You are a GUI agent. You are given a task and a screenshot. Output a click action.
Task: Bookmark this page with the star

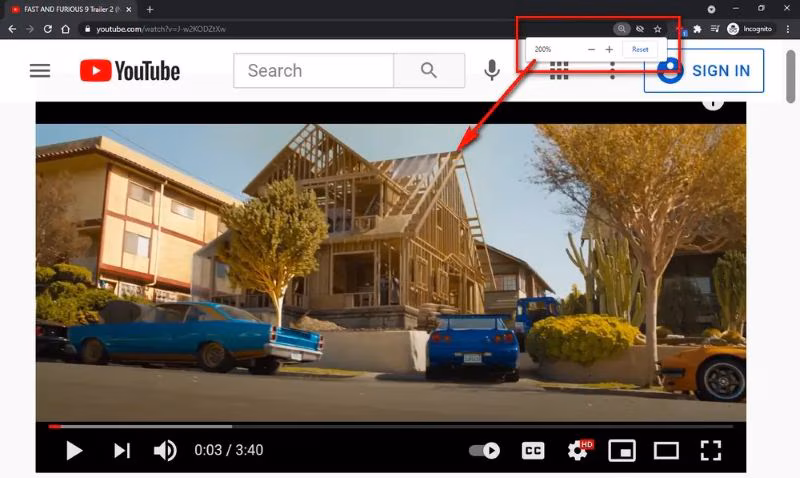(x=658, y=29)
